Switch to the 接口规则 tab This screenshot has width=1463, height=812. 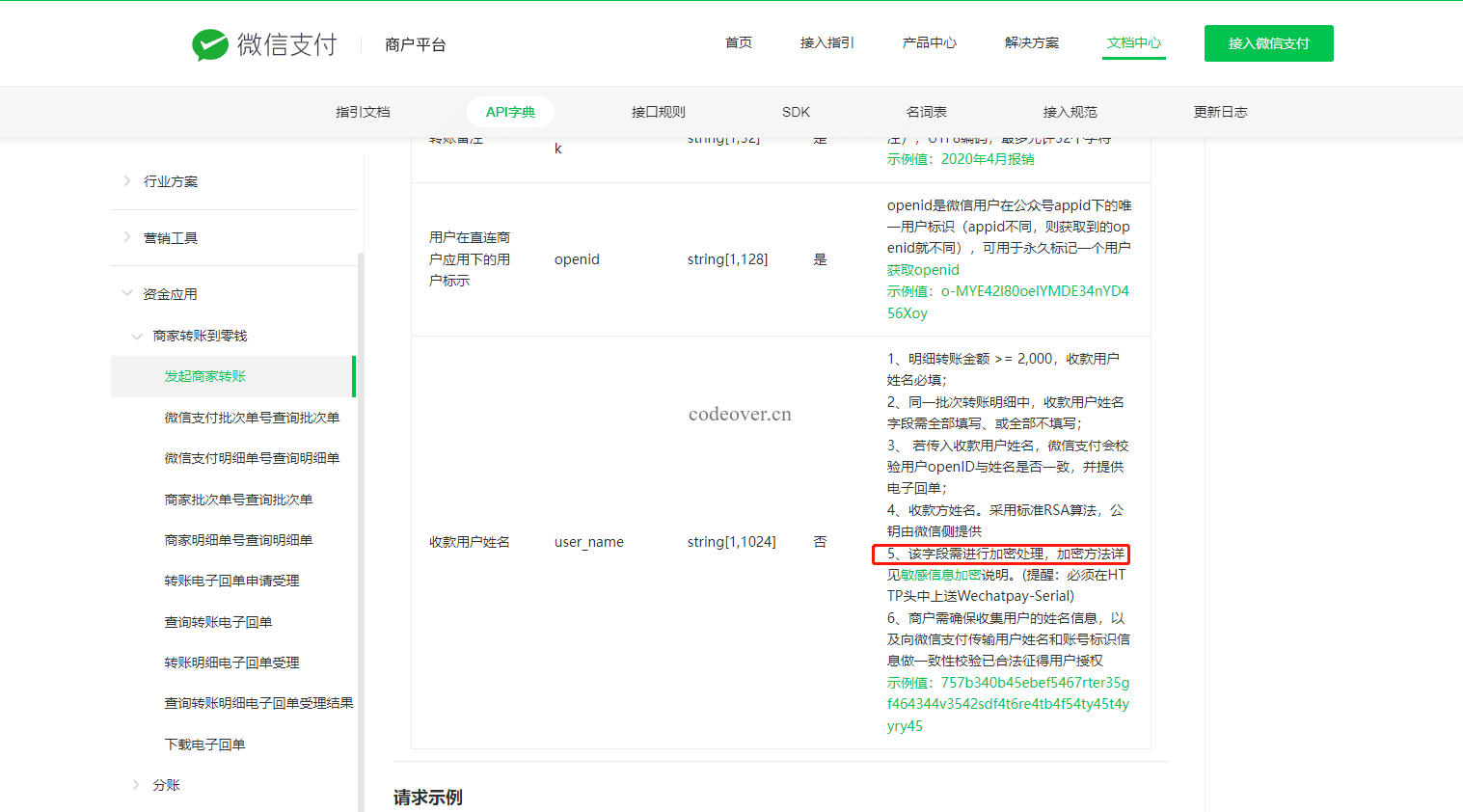point(658,112)
